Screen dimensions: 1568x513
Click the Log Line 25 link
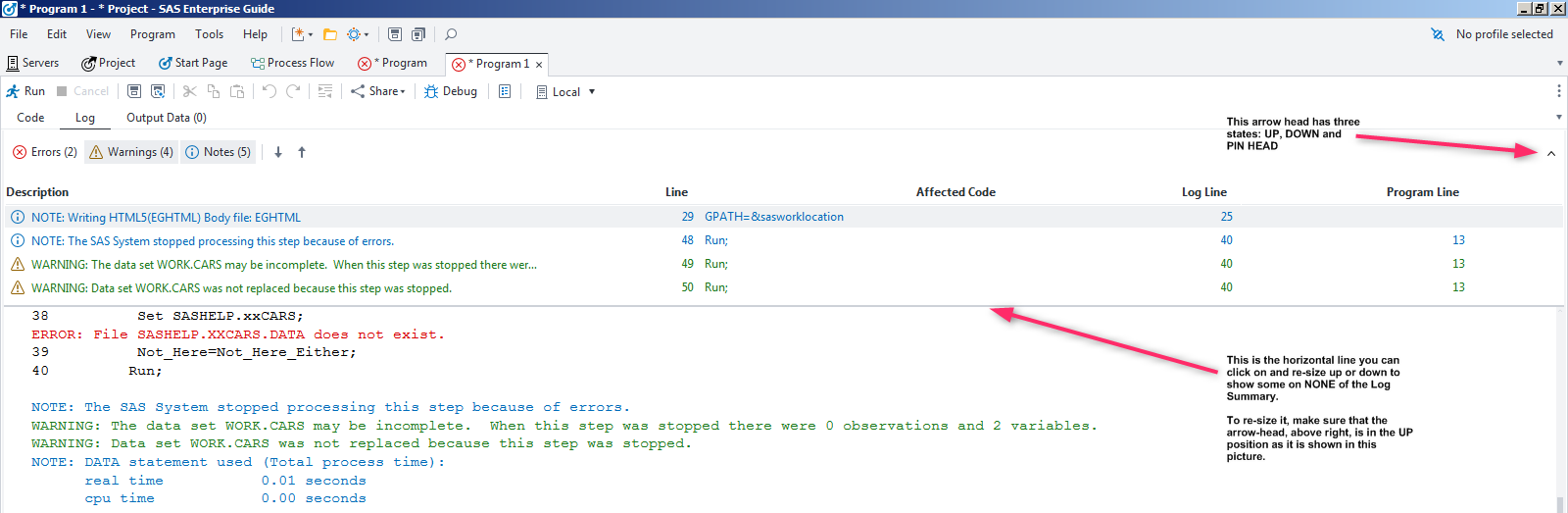coord(1226,217)
